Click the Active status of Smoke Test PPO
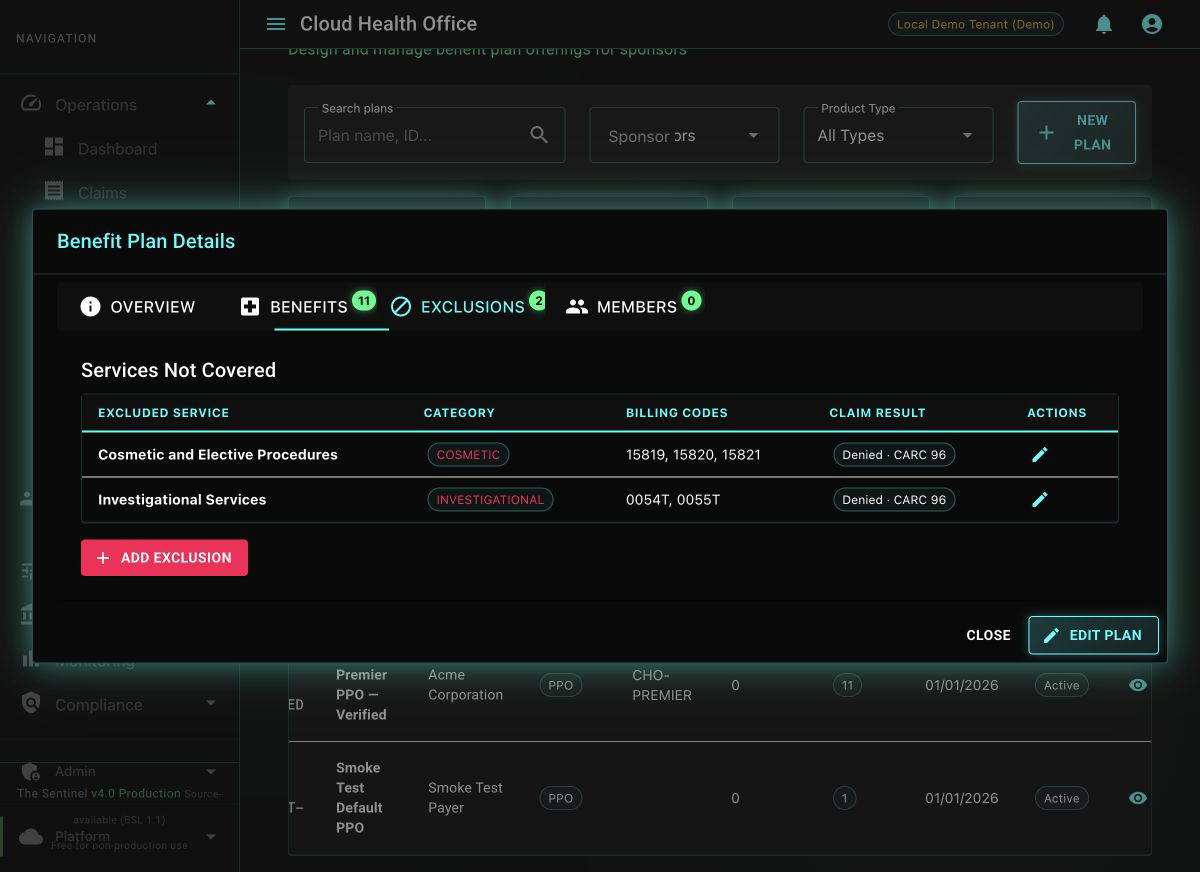 pyautogui.click(x=1061, y=798)
